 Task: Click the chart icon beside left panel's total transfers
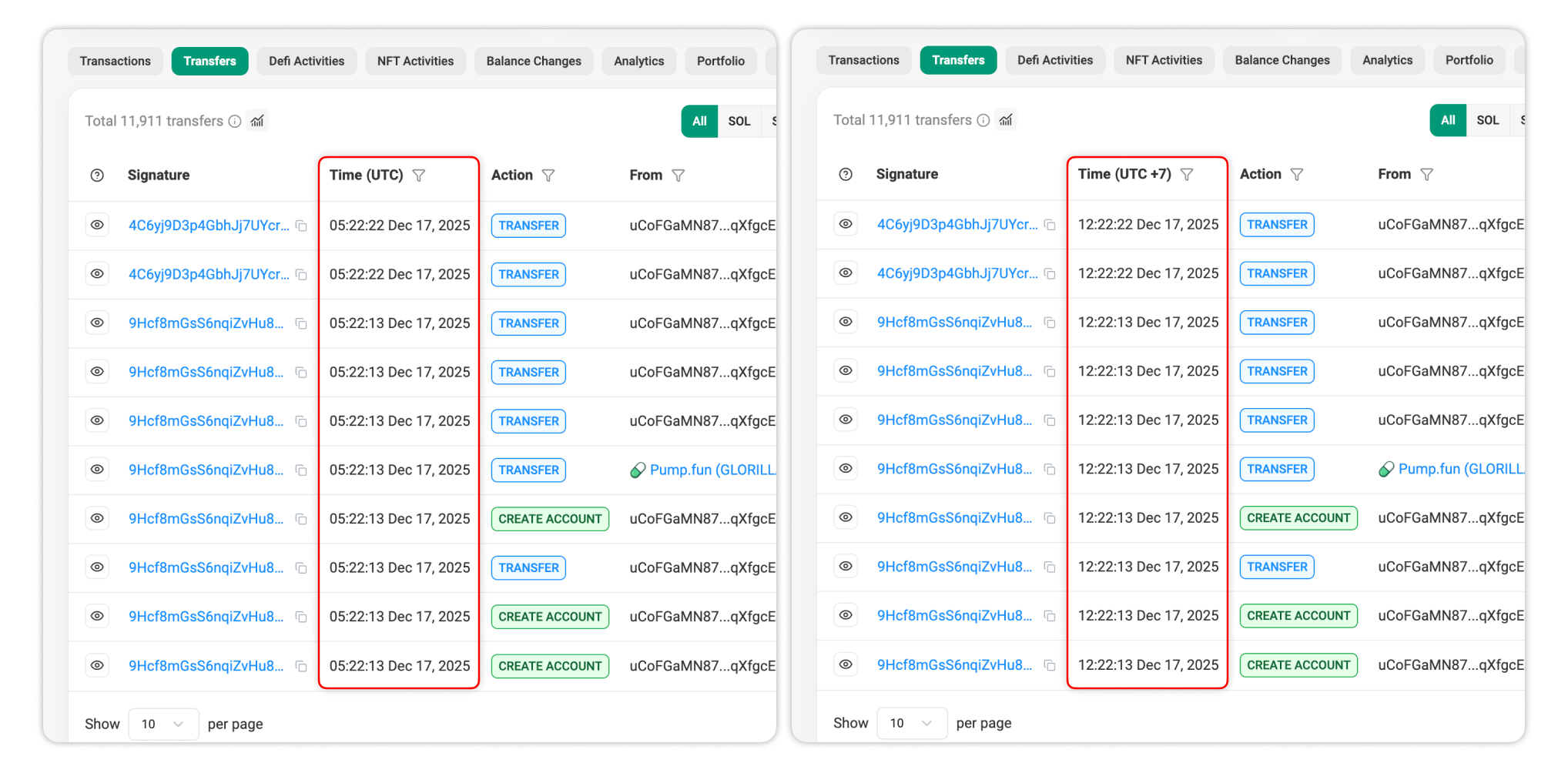[x=257, y=121]
